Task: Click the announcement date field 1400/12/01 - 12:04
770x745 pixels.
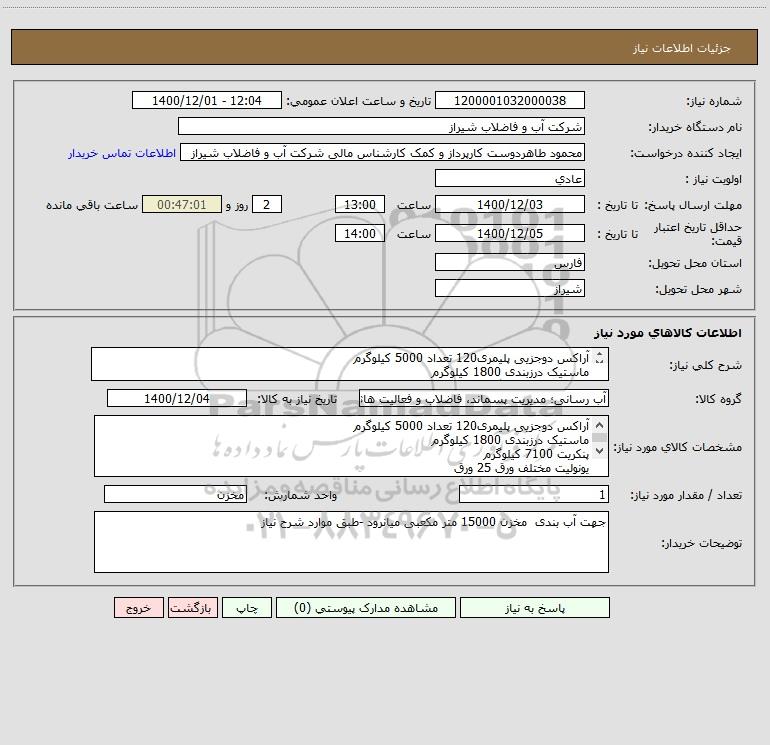Action: 207,100
